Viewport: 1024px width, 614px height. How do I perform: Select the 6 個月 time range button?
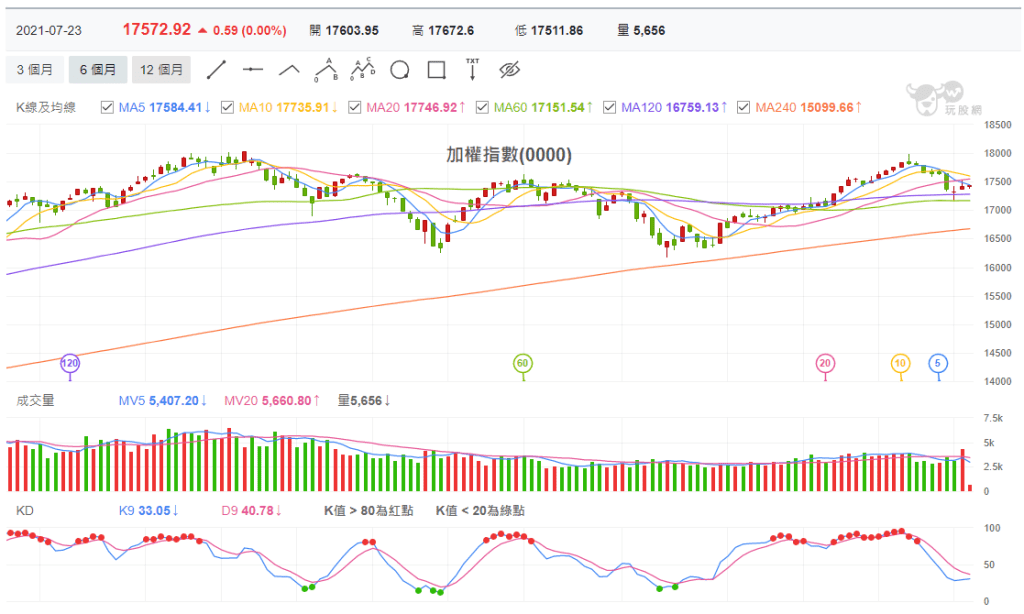(x=97, y=70)
